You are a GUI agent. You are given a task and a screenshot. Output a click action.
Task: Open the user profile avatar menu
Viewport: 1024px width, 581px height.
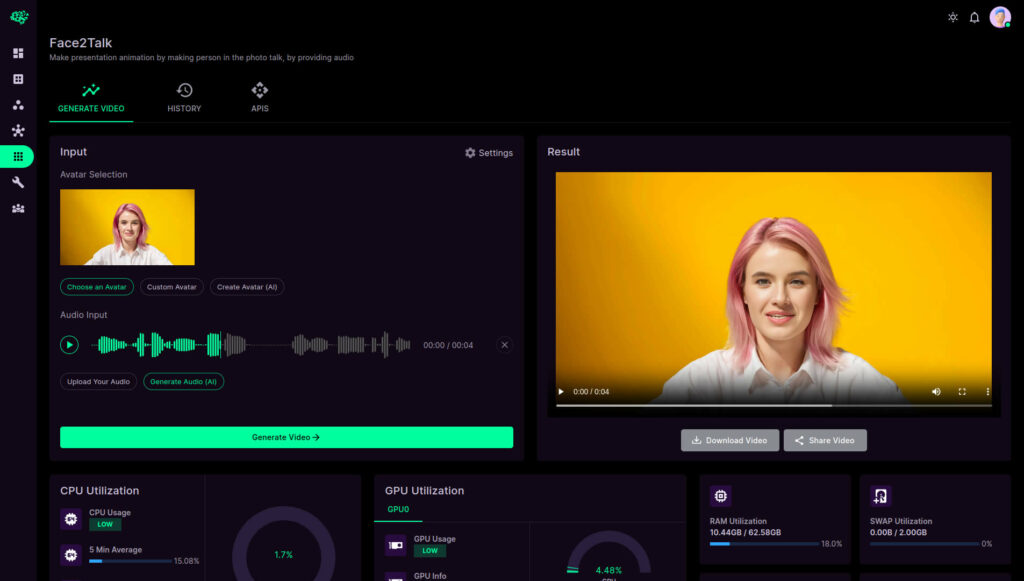[1000, 17]
